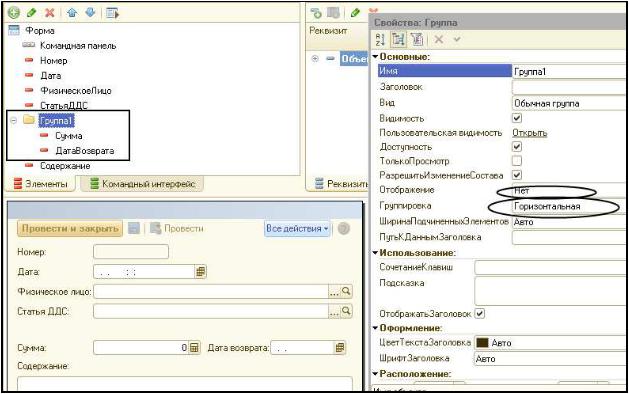This screenshot has height=394, width=629.
Task: Click the grey X cancel icon in Свойства toolbar
Action: pyautogui.click(x=439, y=39)
